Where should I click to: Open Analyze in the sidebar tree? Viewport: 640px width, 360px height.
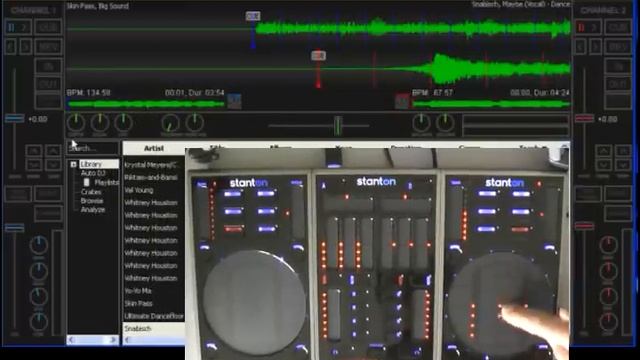click(x=93, y=210)
